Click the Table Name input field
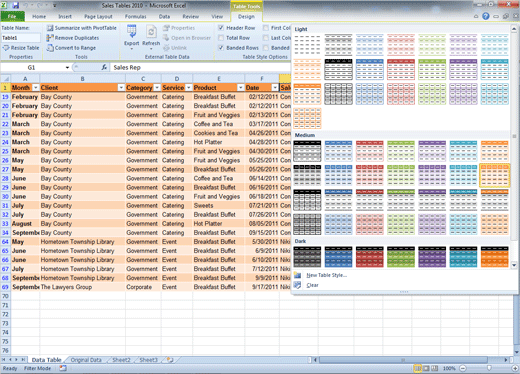Image resolution: width=520 pixels, height=374 pixels. tap(21, 38)
